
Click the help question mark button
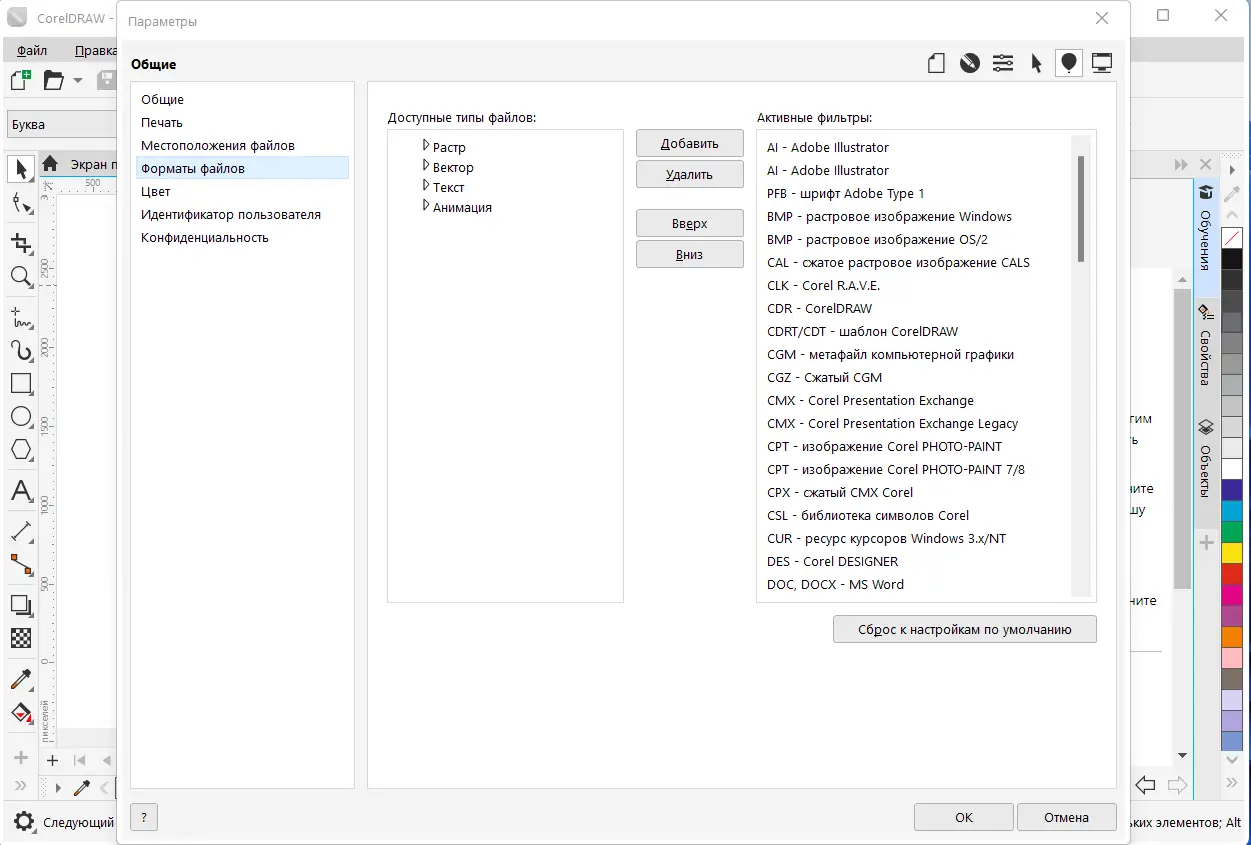pyautogui.click(x=144, y=817)
